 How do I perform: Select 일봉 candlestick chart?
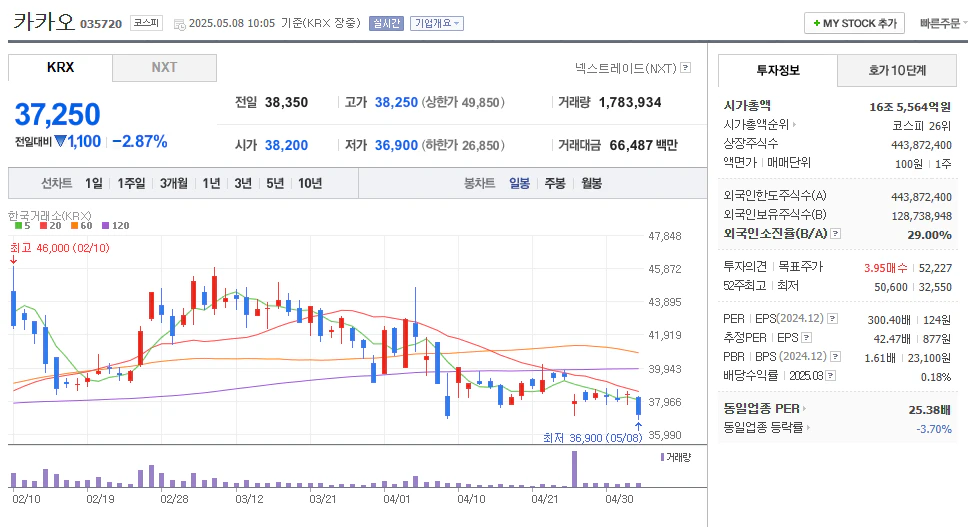(x=519, y=183)
